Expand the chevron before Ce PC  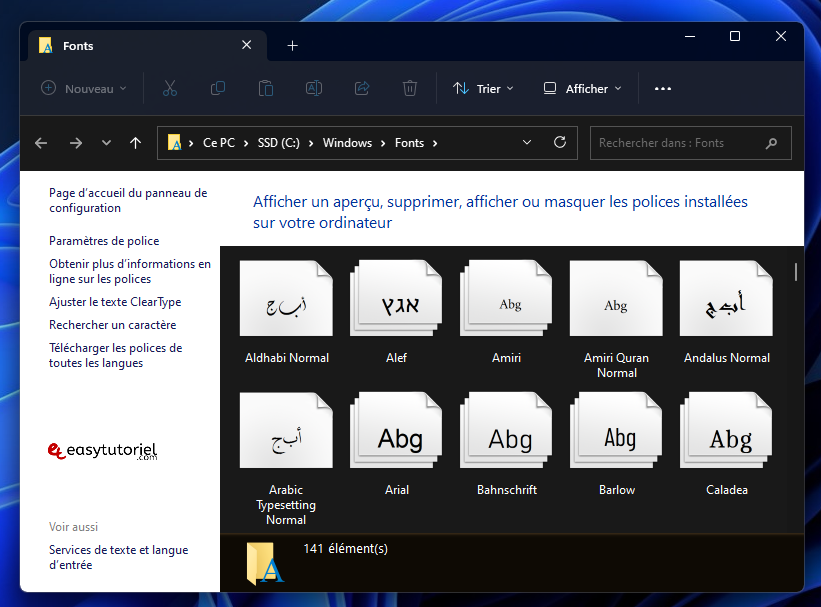coord(191,144)
